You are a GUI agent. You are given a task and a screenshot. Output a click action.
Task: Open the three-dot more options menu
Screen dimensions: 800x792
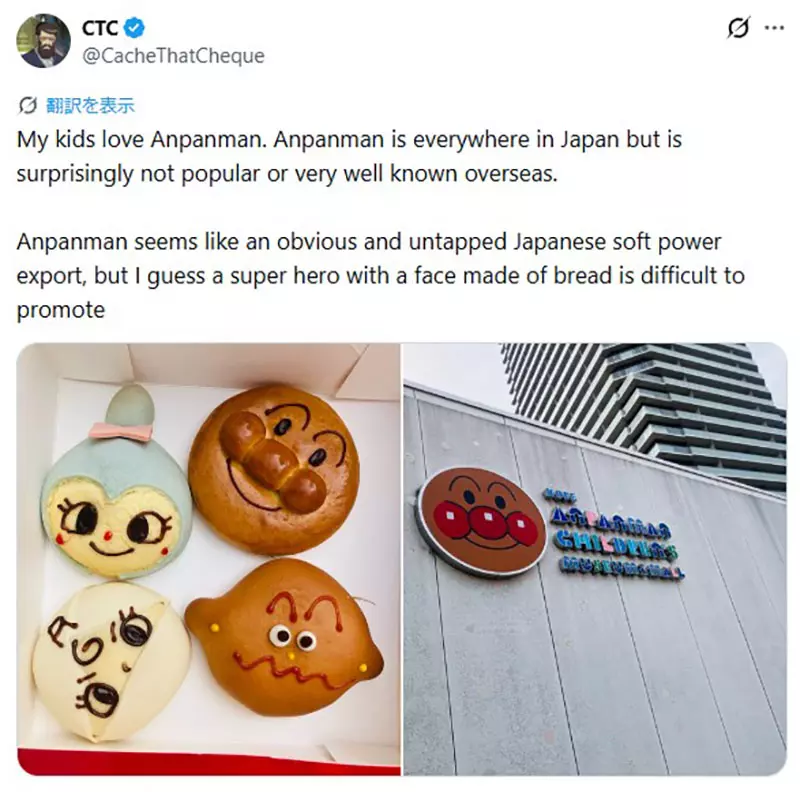tap(774, 28)
